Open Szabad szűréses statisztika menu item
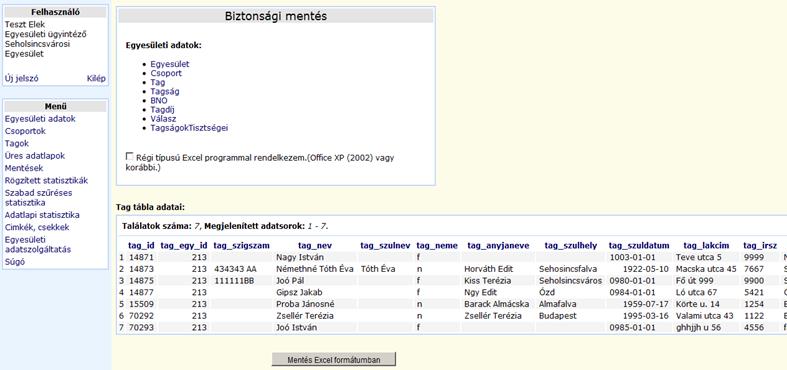This screenshot has height=370, width=787. [38, 198]
